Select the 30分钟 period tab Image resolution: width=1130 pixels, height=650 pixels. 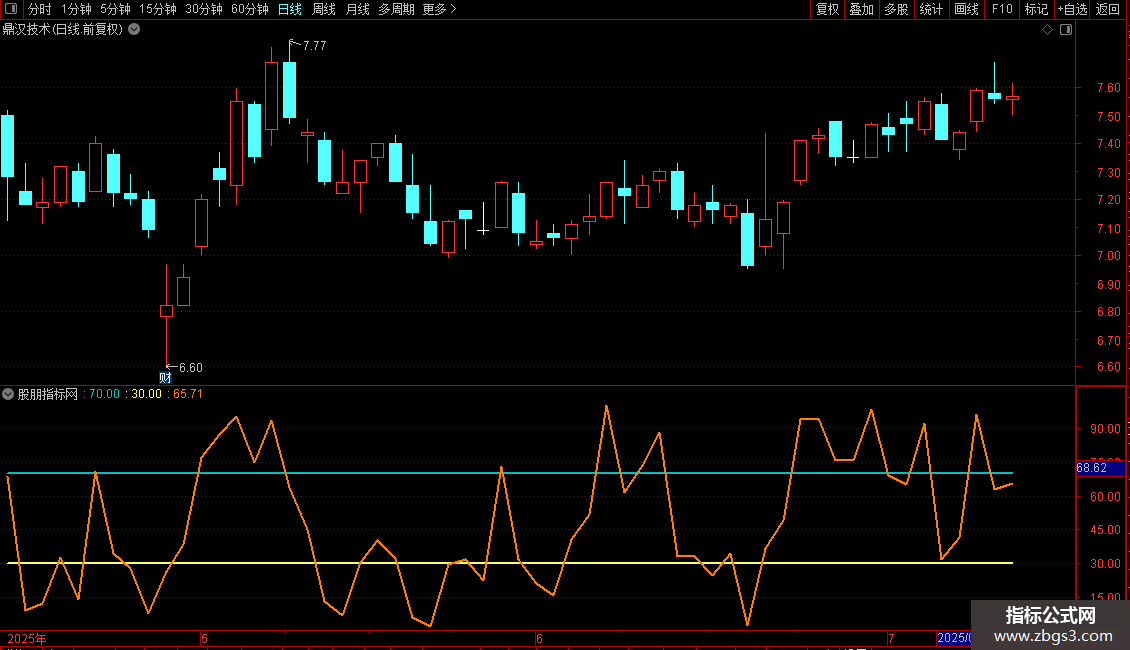point(204,9)
